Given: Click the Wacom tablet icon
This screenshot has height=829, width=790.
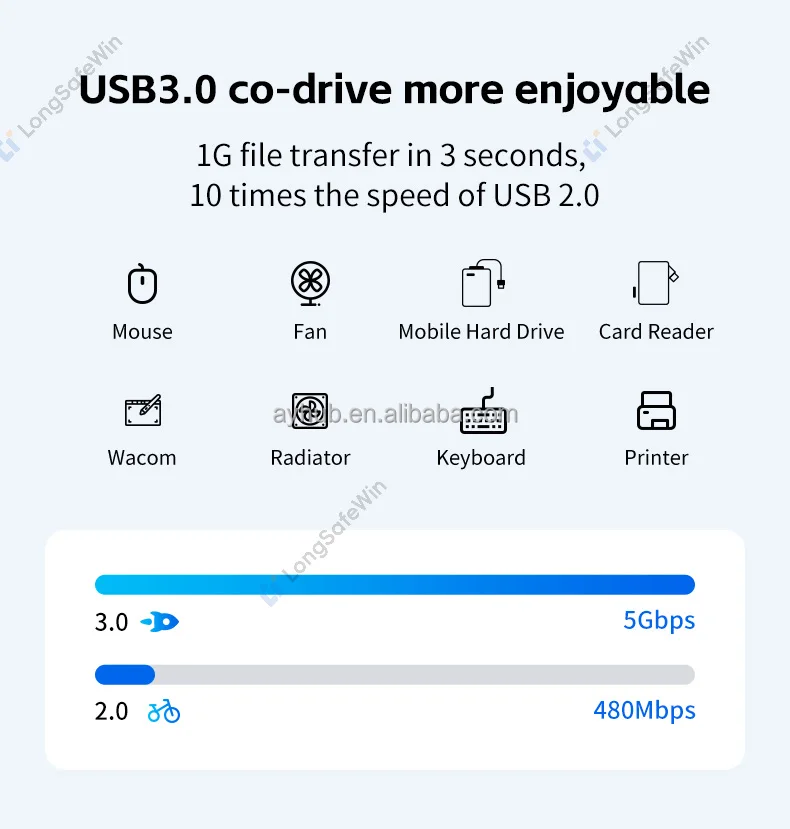Looking at the screenshot, I should click(x=143, y=410).
